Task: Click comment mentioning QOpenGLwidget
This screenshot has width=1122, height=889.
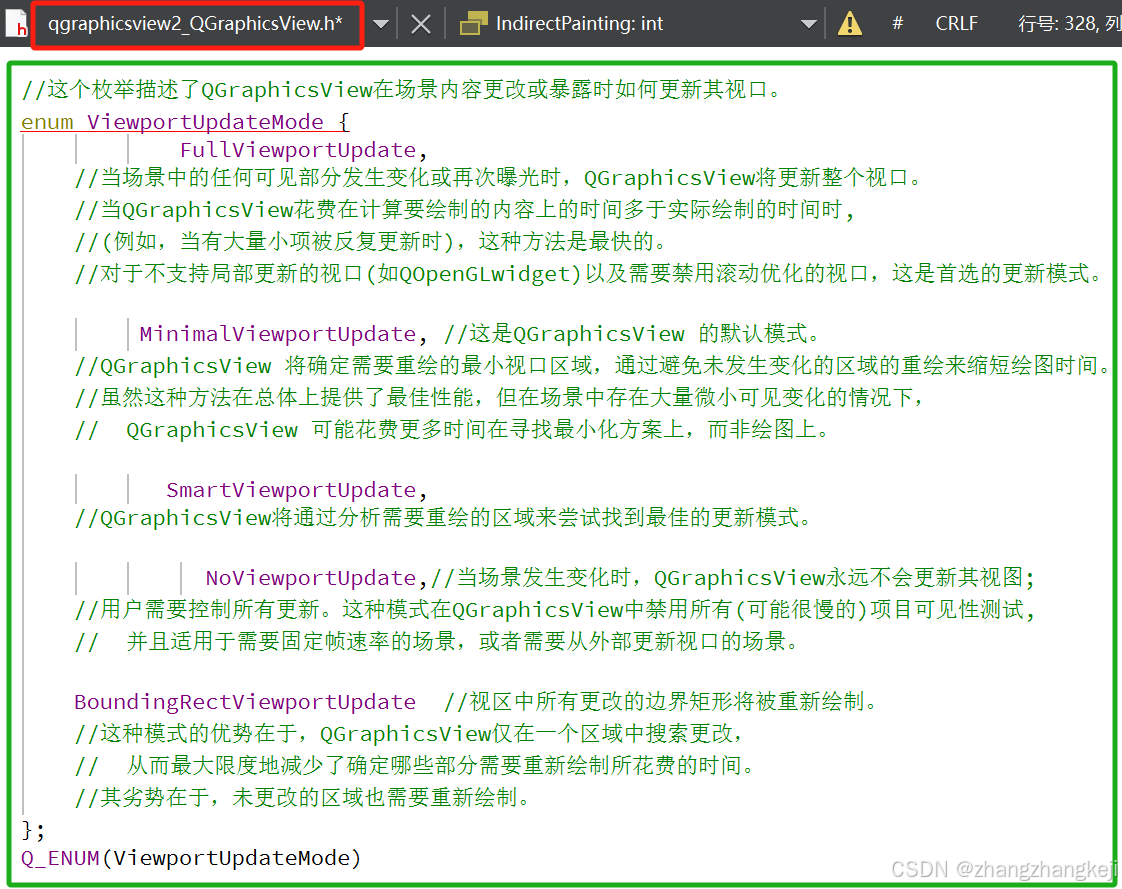Action: (590, 273)
